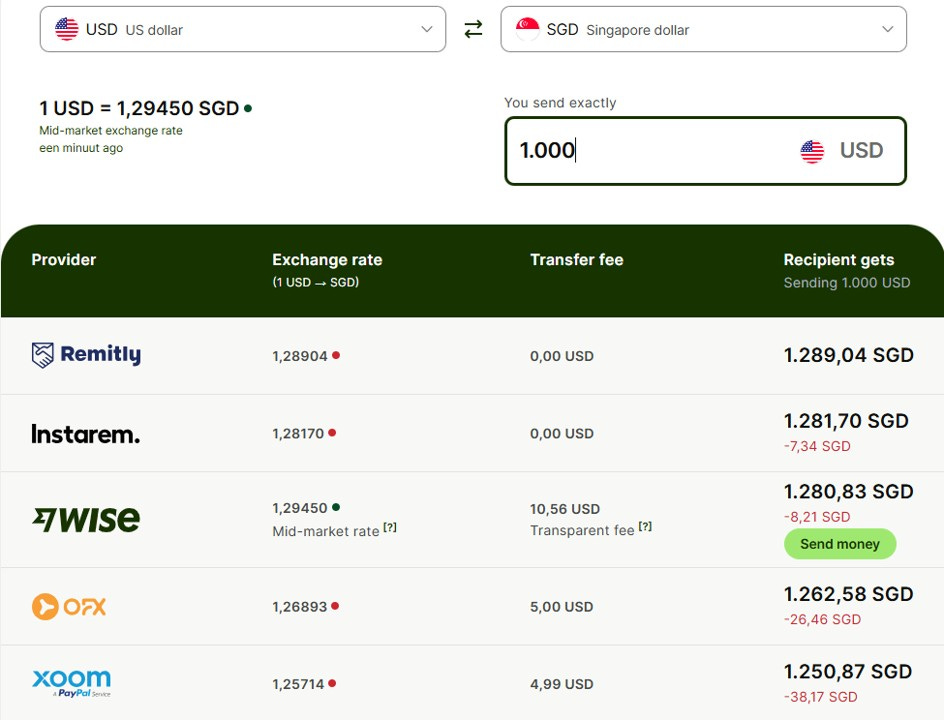Click the 1.289,04 SGD Remitly amount
Viewport: 944px width, 720px height.
848,355
